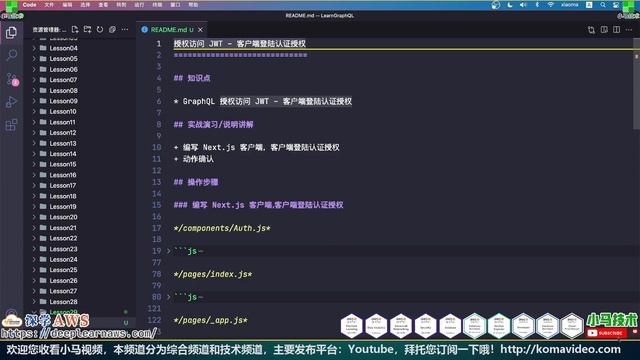Select the Lesson24 folder row
The height and width of the screenshot is (360, 640).
point(80,259)
